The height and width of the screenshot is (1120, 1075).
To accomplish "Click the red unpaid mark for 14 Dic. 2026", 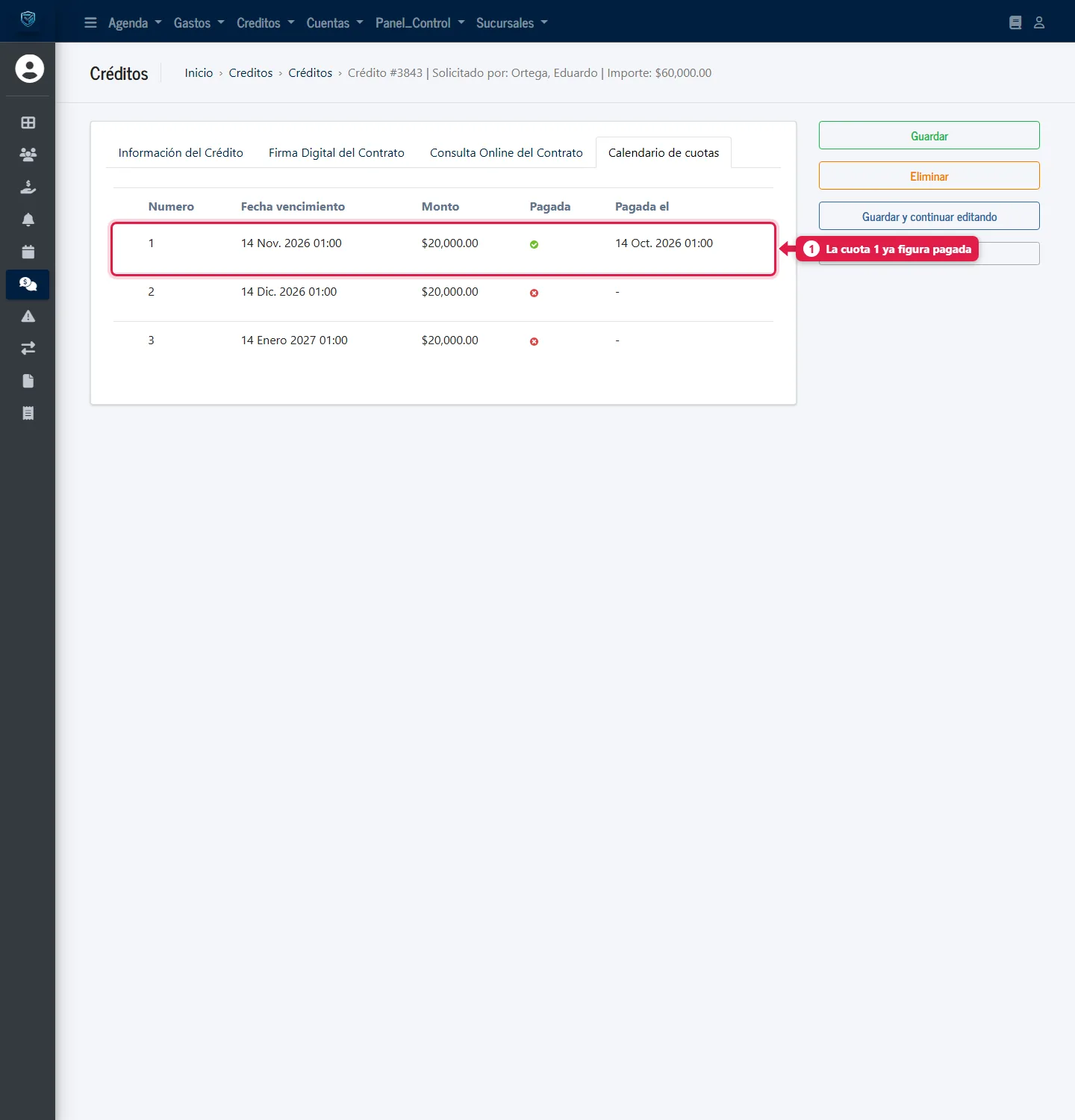I will click(x=534, y=293).
